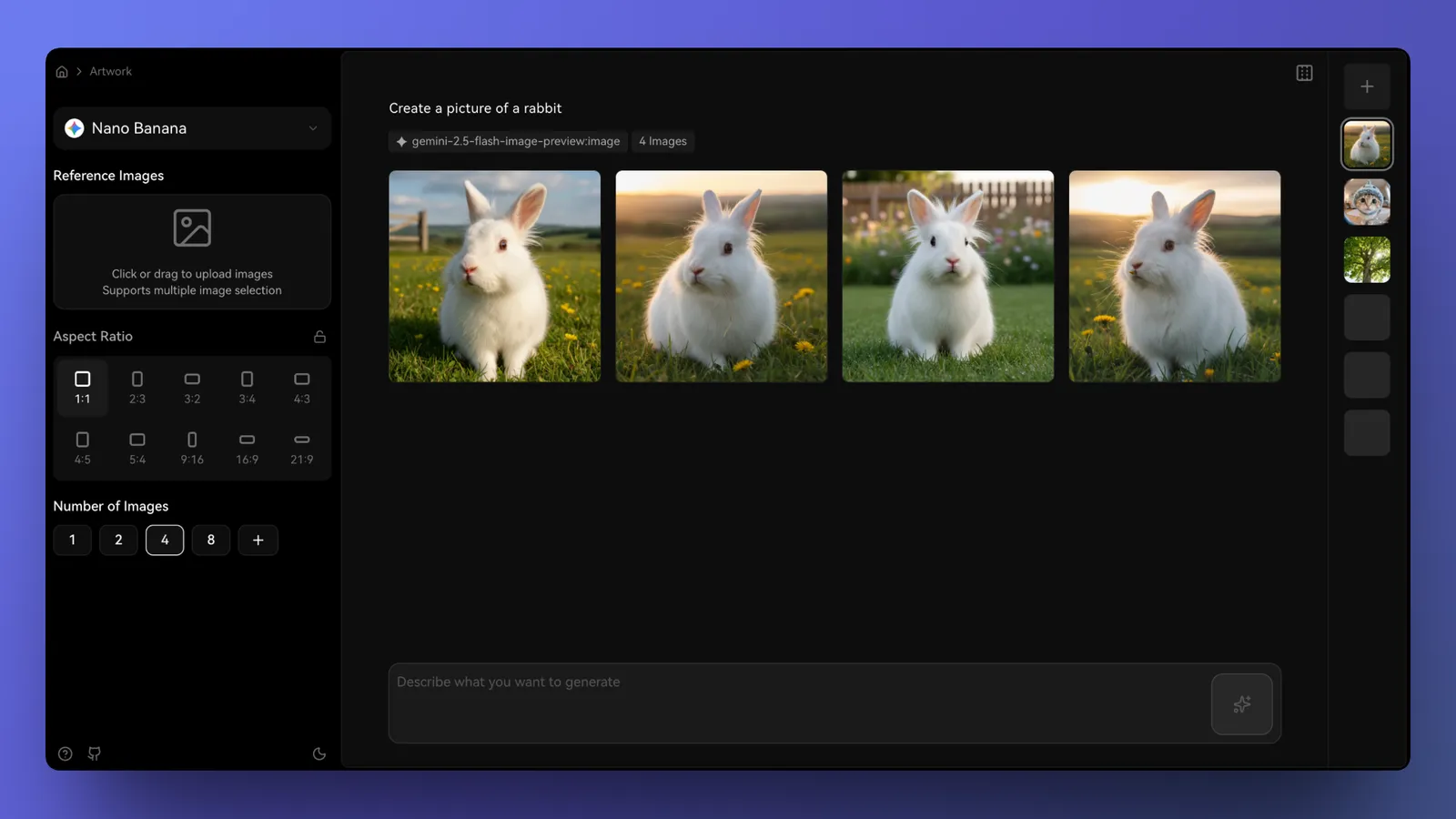This screenshot has height=819, width=1456.
Task: Open help using the question mark icon
Action: 65,753
